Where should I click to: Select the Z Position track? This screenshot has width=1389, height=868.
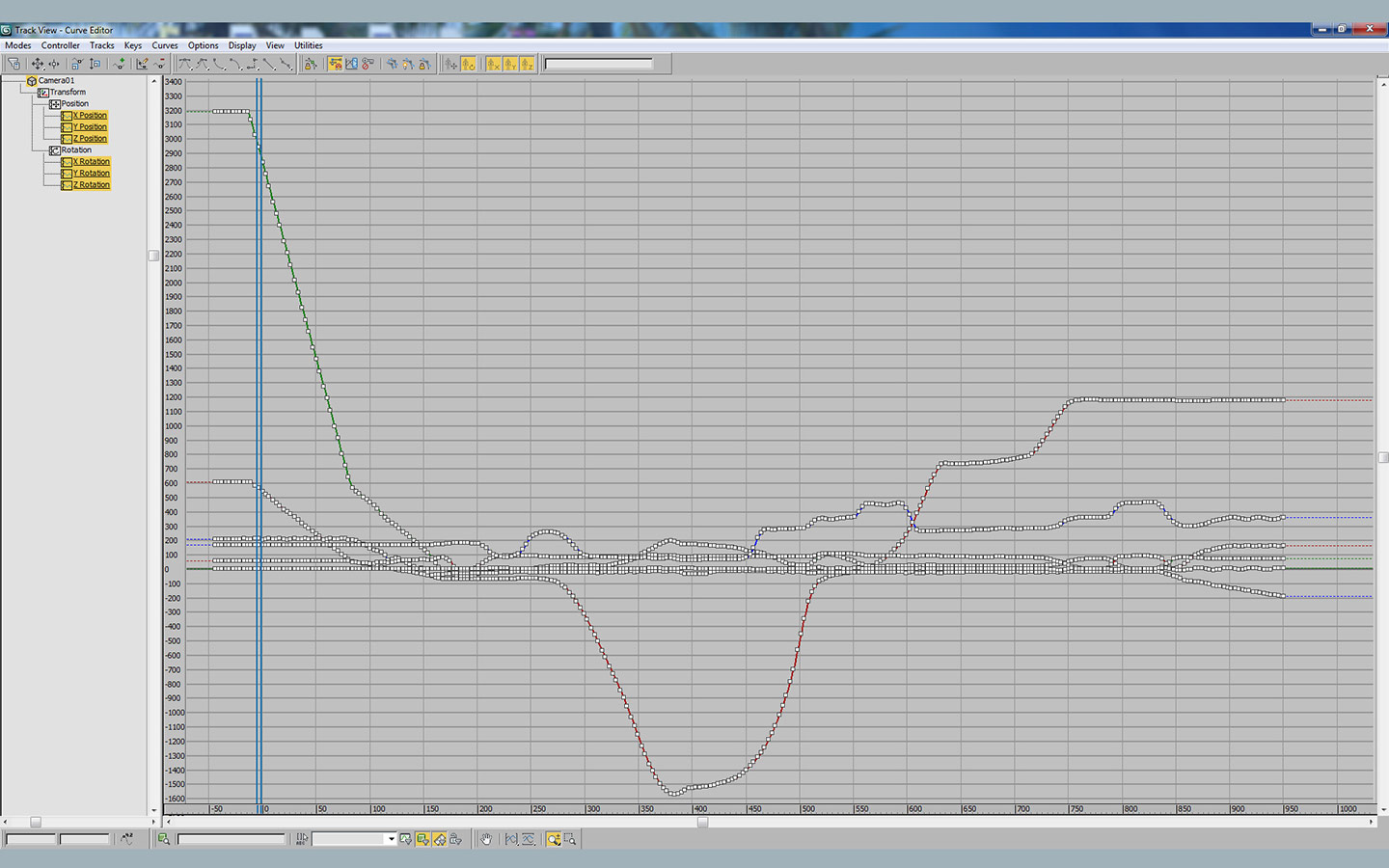(x=90, y=139)
